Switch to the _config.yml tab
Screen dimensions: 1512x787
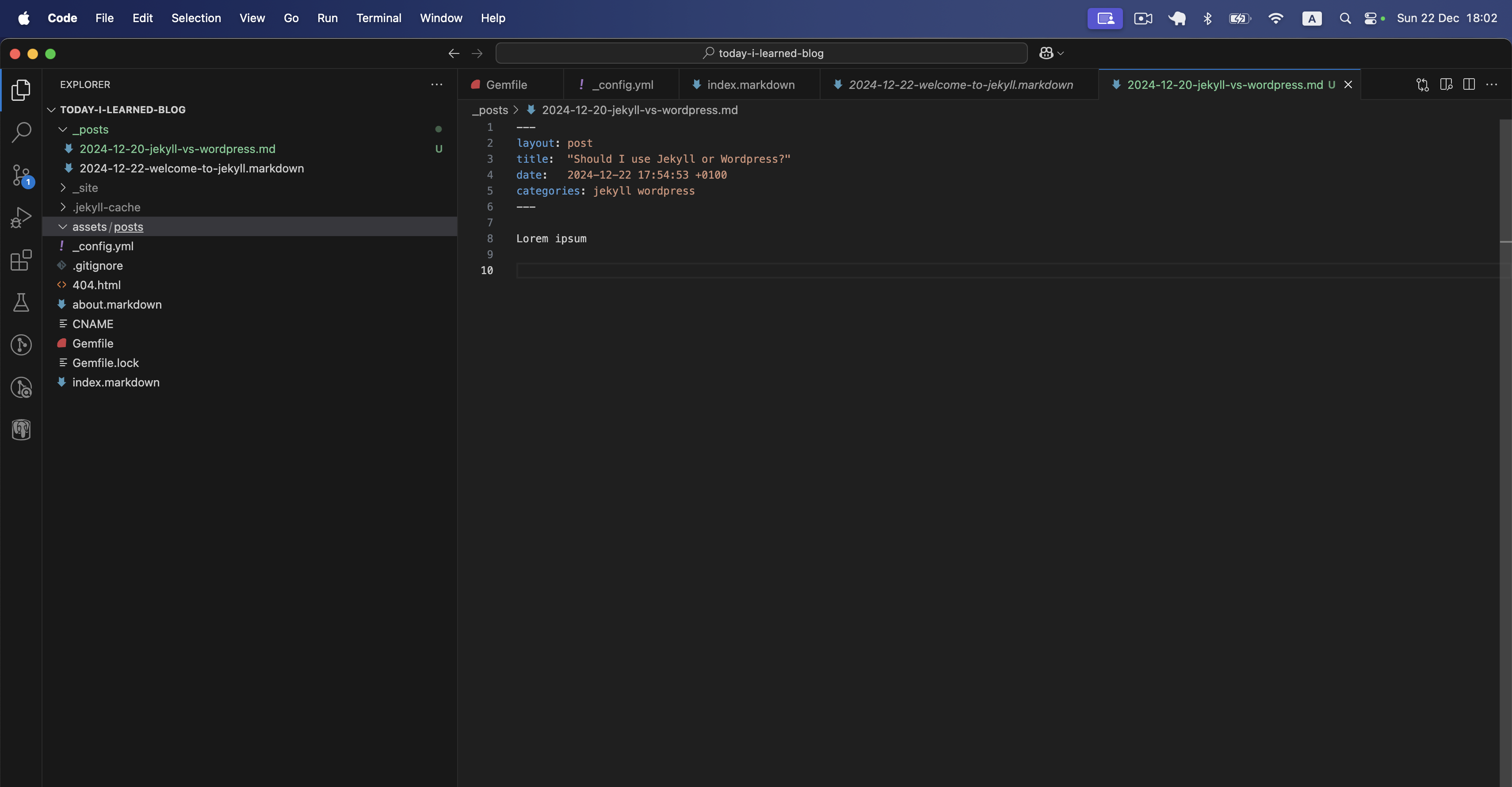[x=621, y=84]
